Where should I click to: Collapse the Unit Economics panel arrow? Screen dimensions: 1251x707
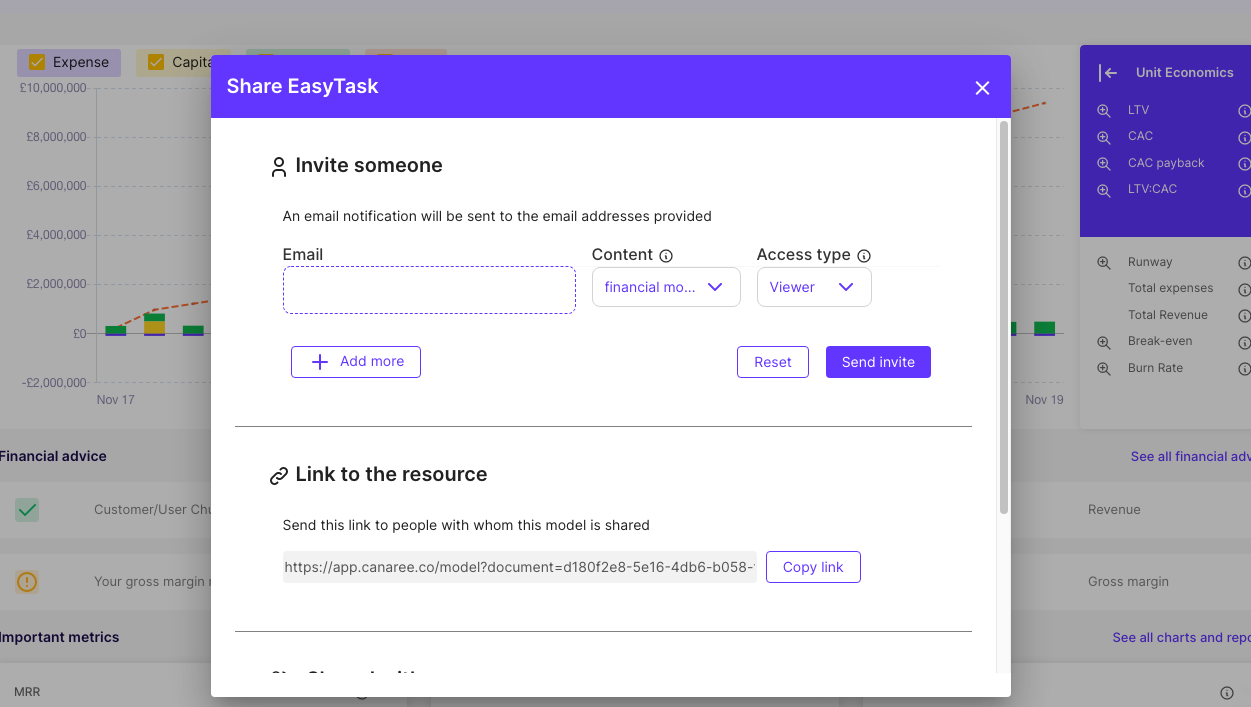(1107, 73)
